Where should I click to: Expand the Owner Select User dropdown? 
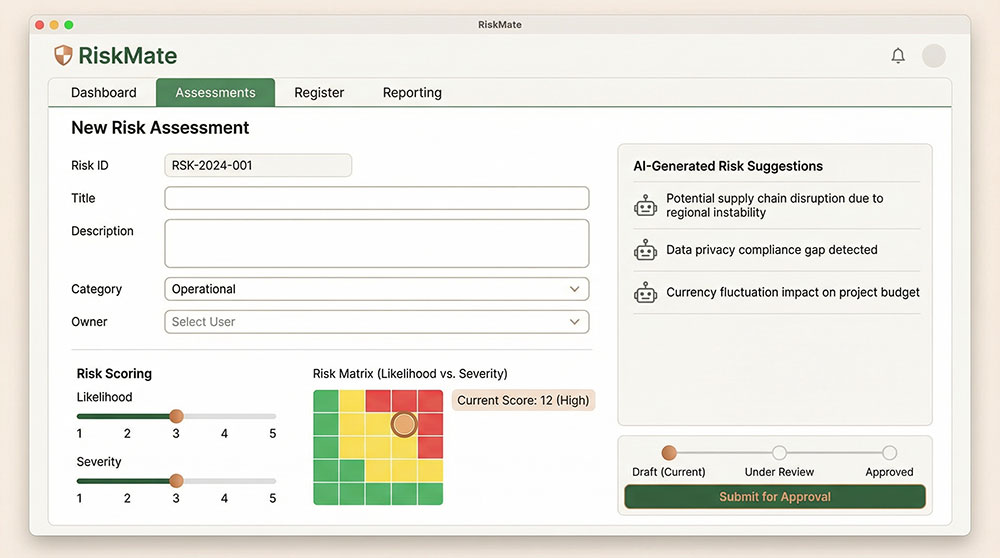pos(376,322)
